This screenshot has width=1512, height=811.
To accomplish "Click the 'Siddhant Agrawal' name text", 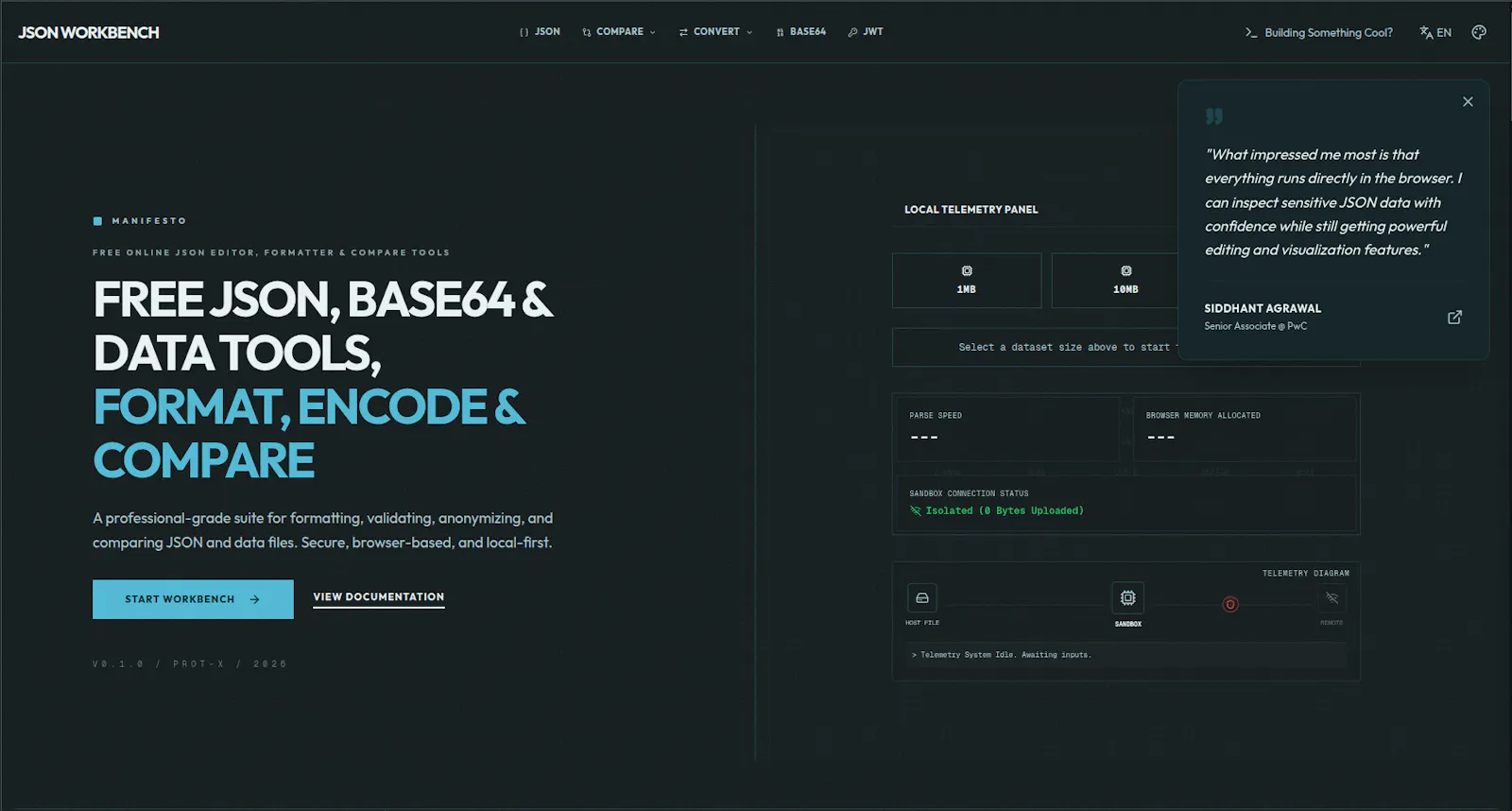I will click(1263, 308).
